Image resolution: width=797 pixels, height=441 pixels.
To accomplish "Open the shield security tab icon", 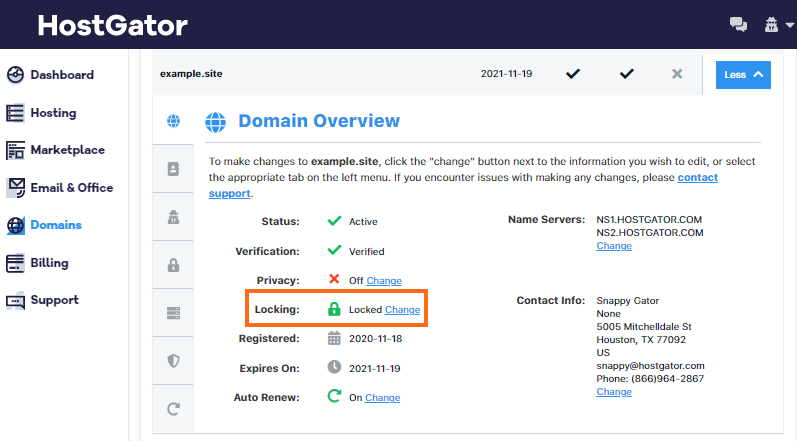I will tap(173, 361).
